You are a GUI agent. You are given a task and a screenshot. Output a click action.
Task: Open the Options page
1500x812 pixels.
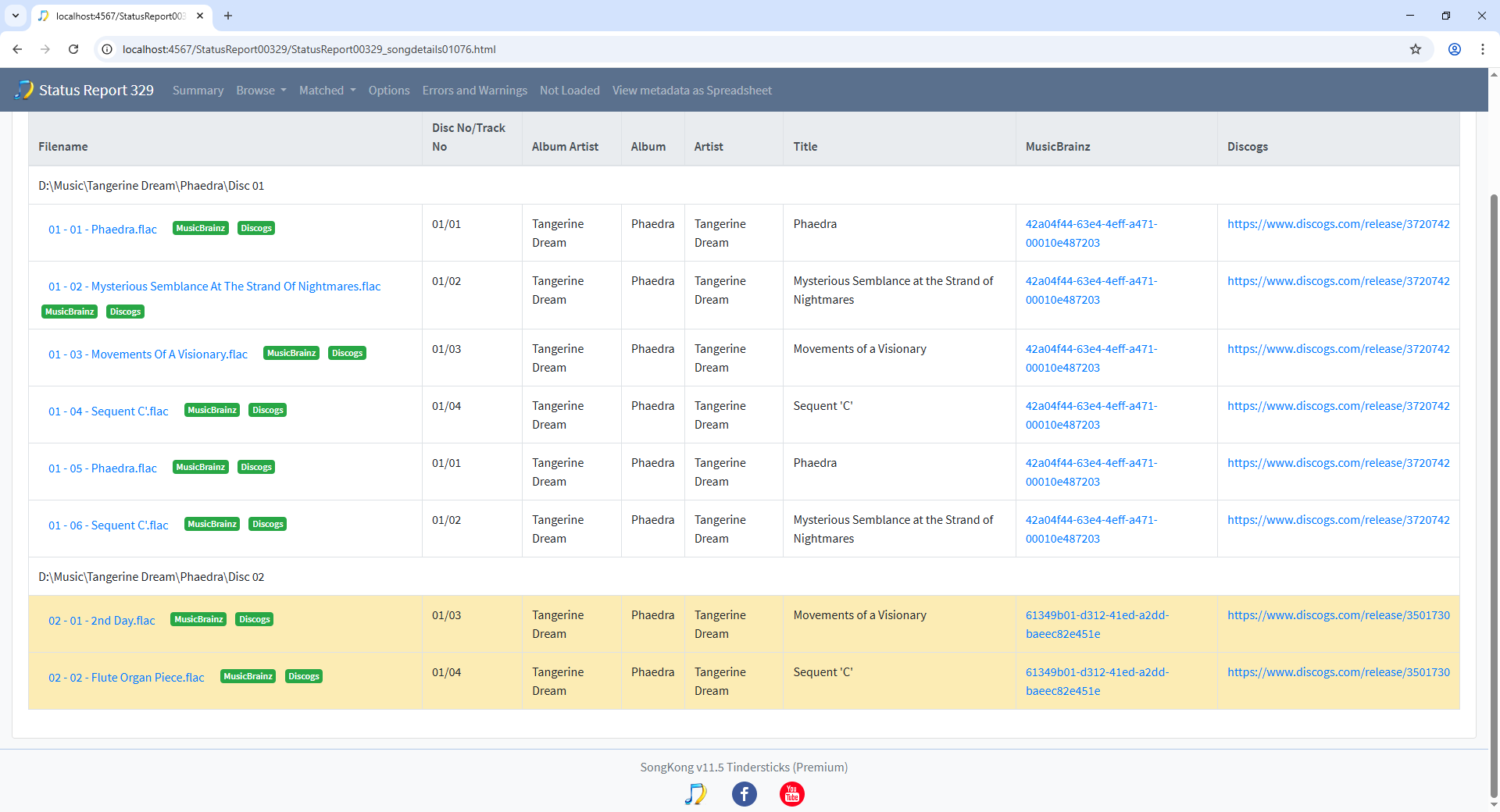pyautogui.click(x=389, y=90)
